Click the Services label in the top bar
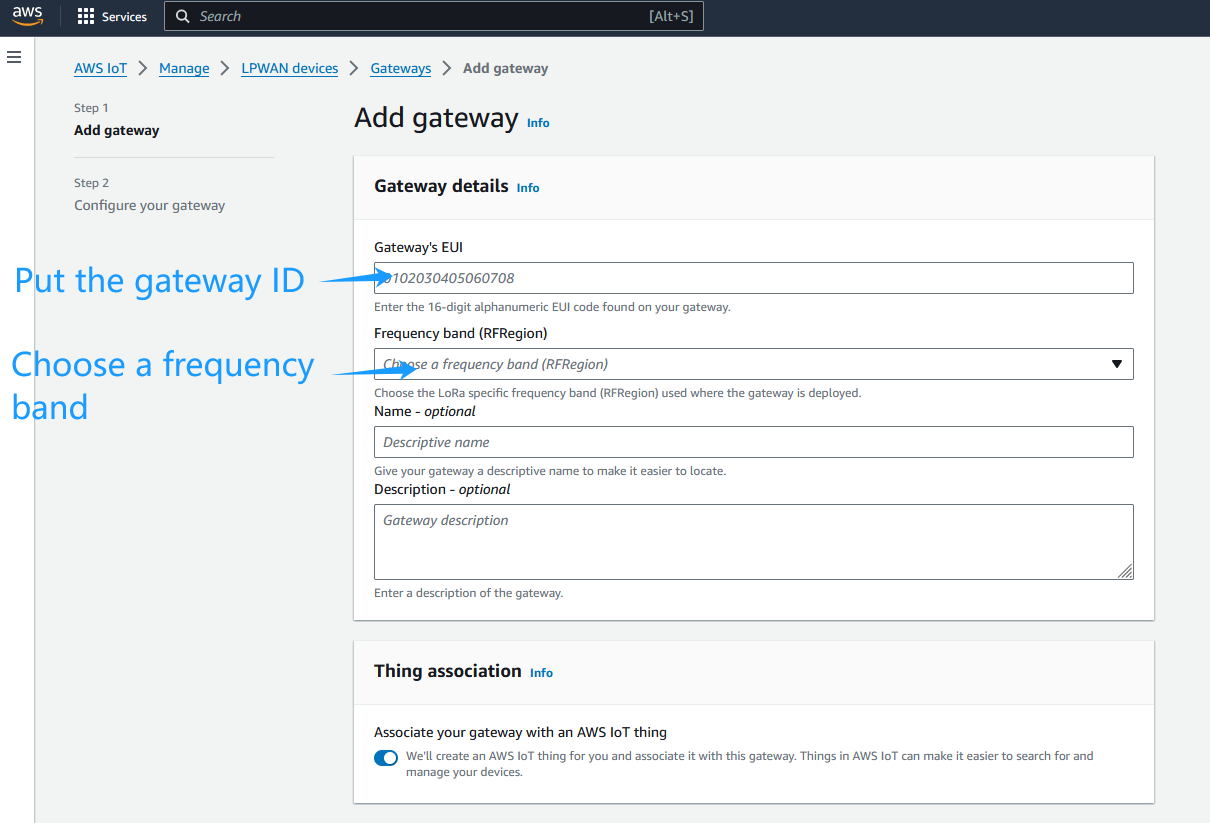The image size is (1210, 823). coord(124,17)
